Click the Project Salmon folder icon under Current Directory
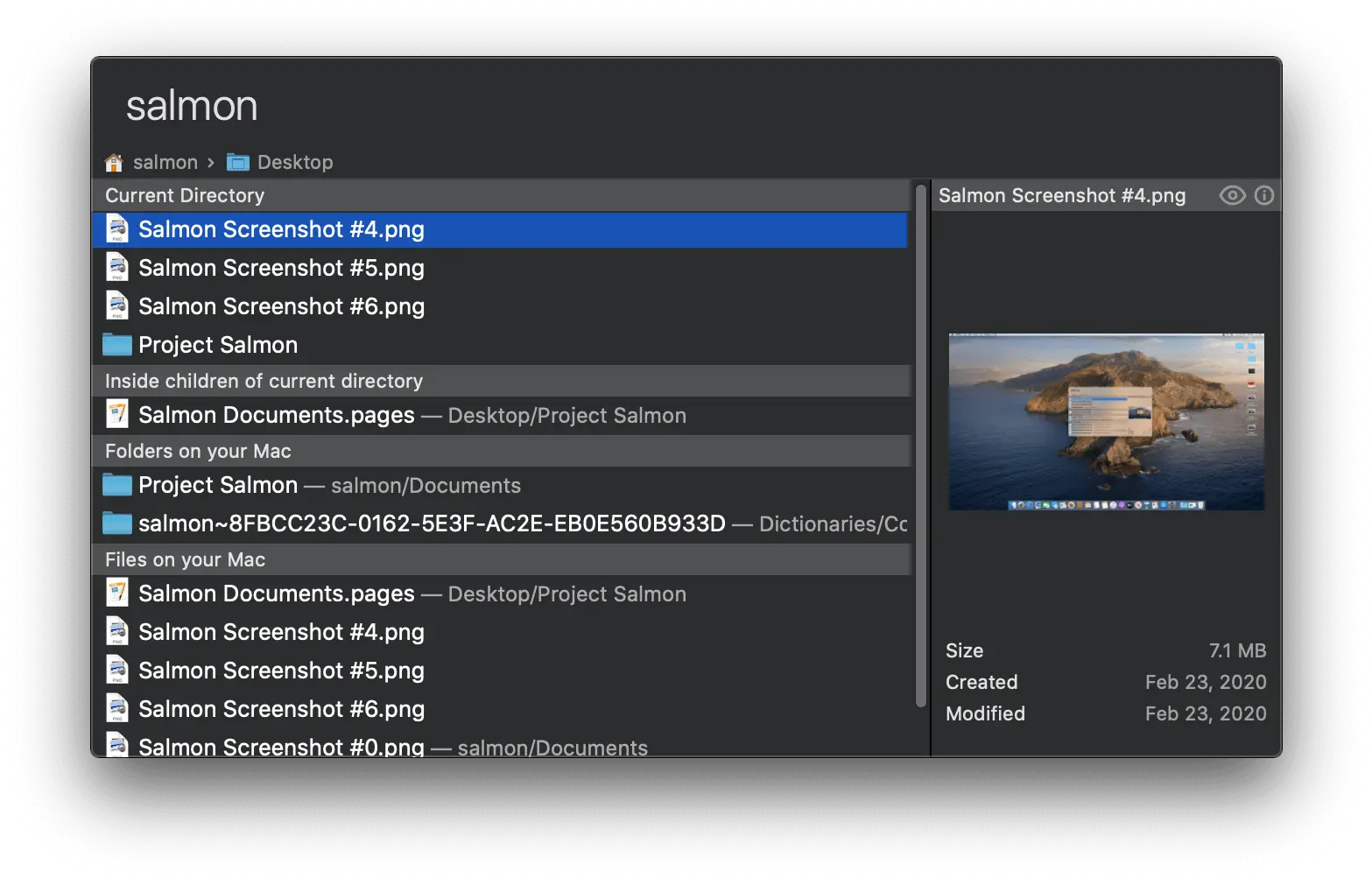 pyautogui.click(x=116, y=345)
